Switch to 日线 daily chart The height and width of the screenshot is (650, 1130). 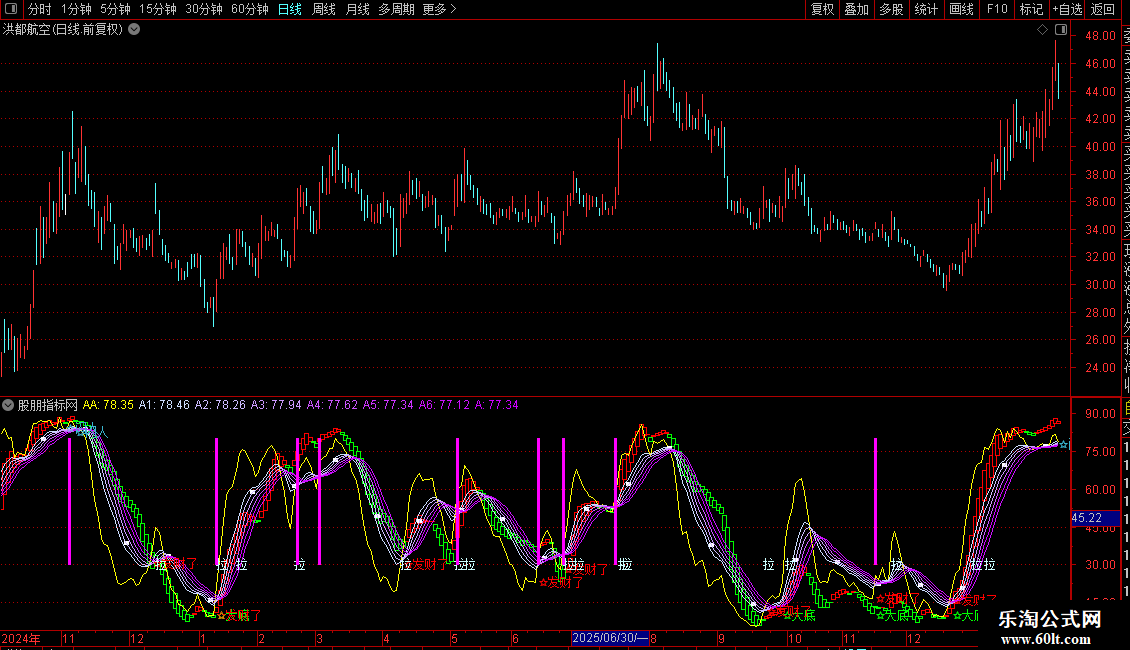pos(290,9)
